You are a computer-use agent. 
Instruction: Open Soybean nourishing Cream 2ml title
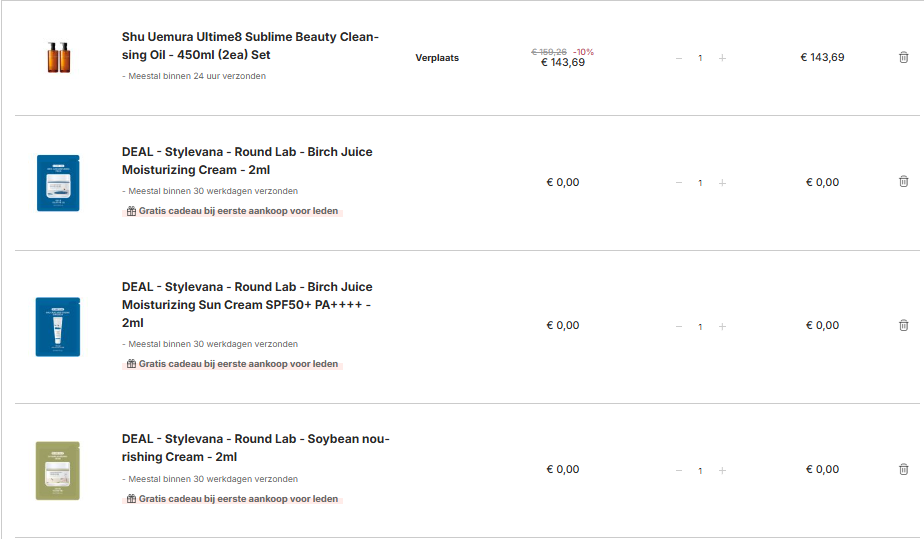(255, 448)
